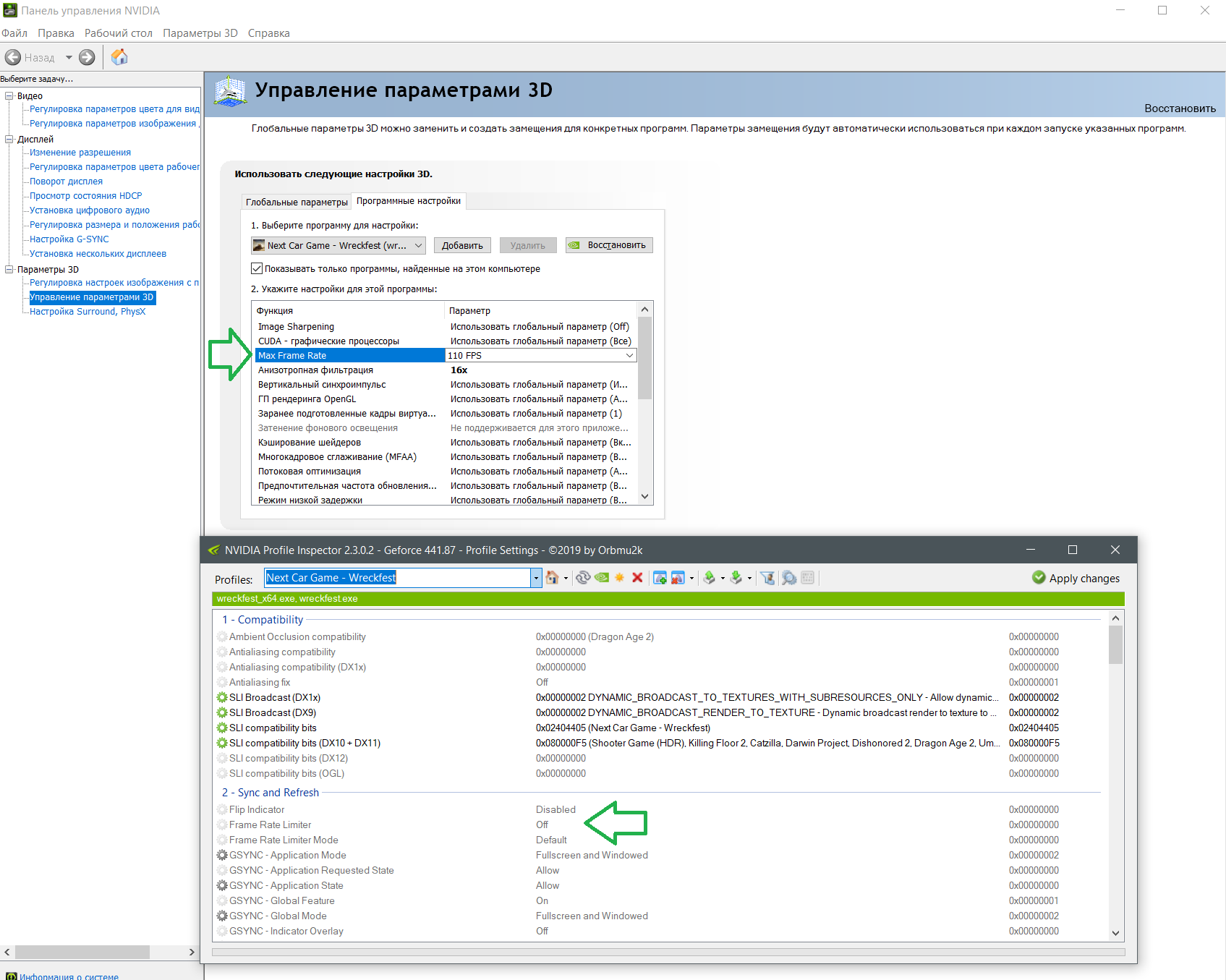
Task: Create a new profile with the sun icon
Action: 620,578
